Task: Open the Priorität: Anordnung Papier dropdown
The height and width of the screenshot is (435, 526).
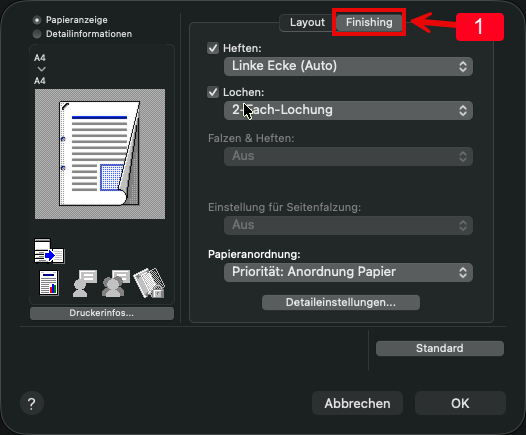Action: click(348, 272)
